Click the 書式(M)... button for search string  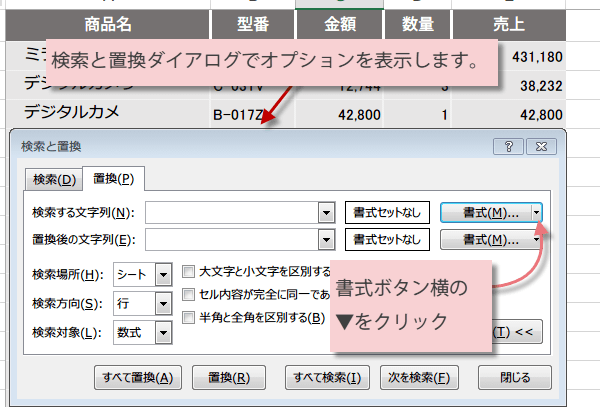tap(486, 213)
